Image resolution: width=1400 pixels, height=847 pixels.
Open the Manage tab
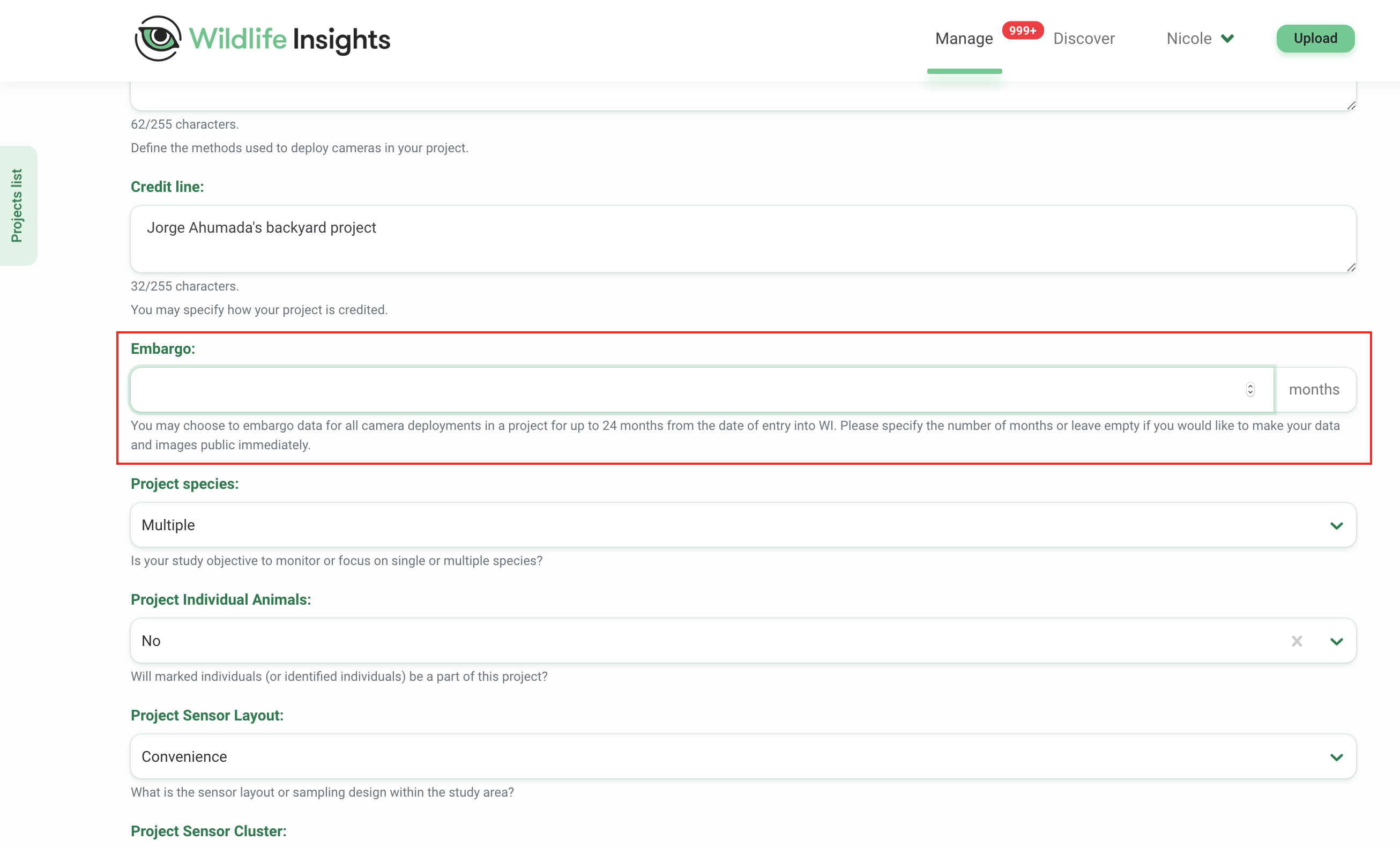coord(964,38)
